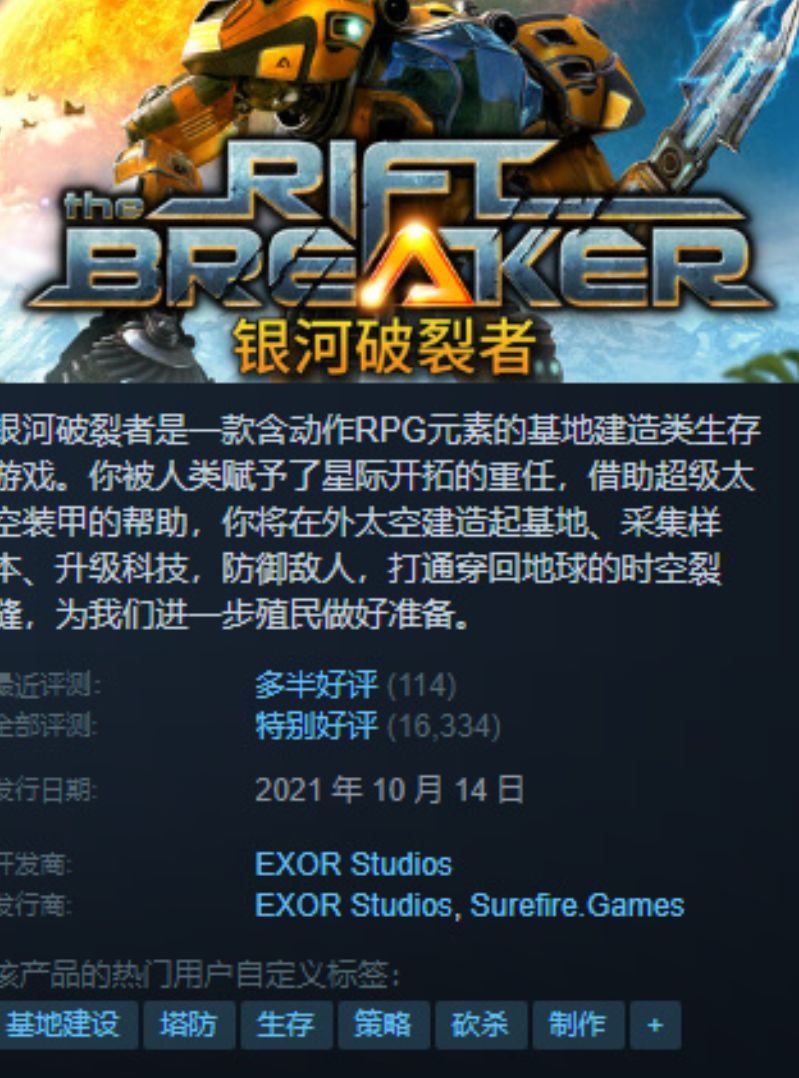
Task: Open EXOR Studios in the 发行商 row
Action: 353,905
